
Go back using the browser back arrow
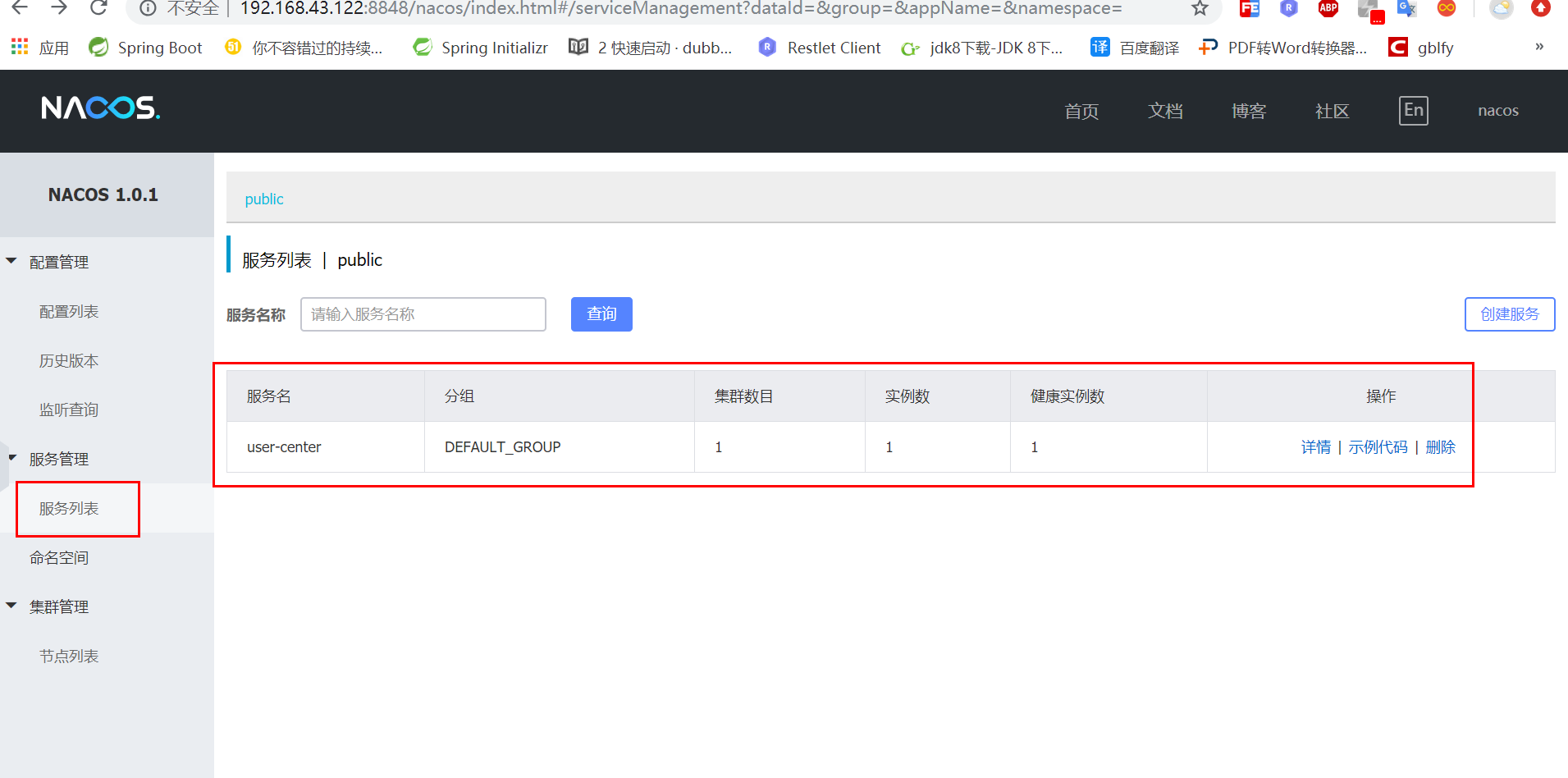coord(20,8)
